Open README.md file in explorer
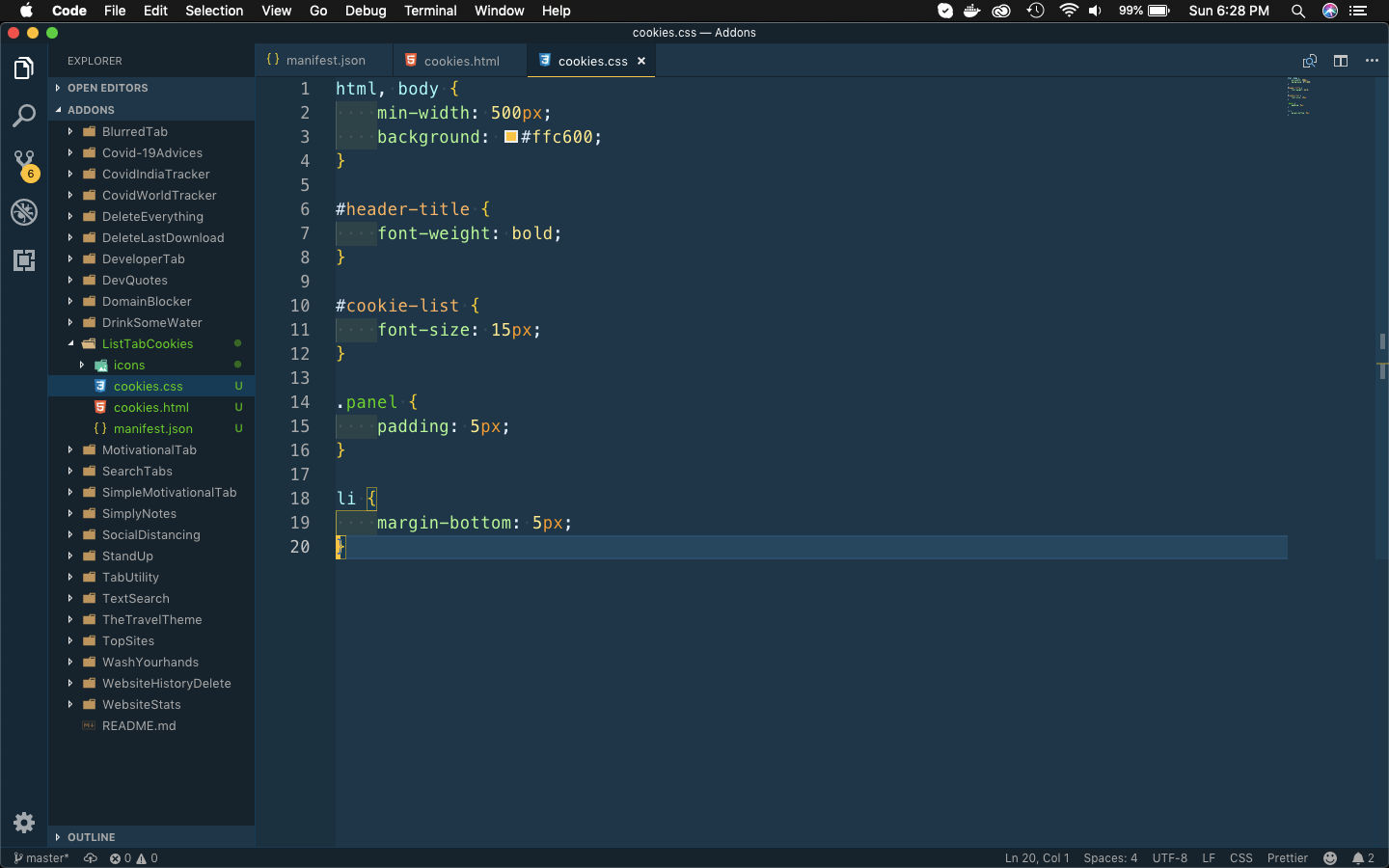Screen dimensions: 1389x868 coord(151,725)
